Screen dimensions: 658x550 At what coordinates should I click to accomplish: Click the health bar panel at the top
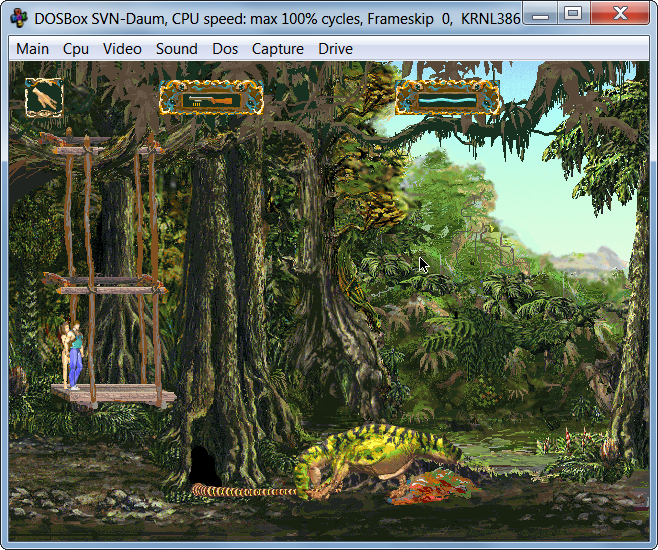coord(447,98)
